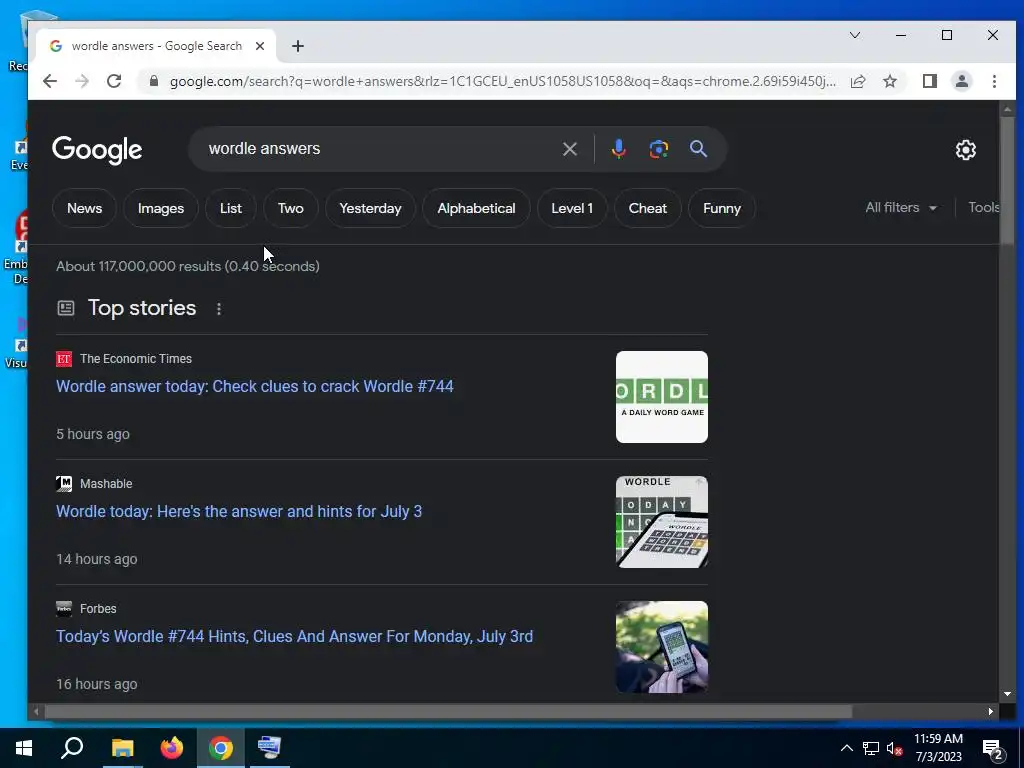Bookmark this page with the star
Screen dimensions: 1024x768
click(889, 81)
